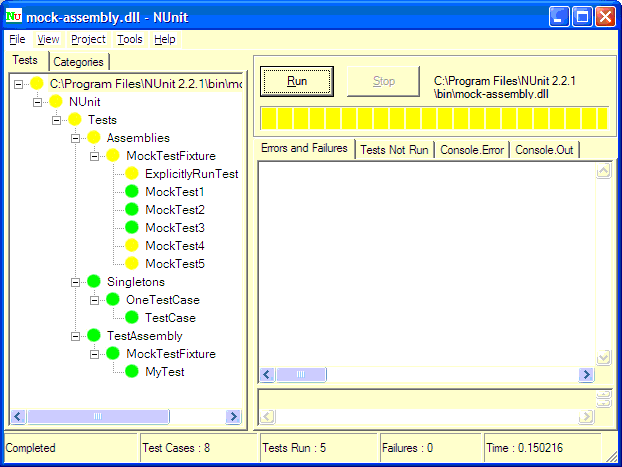Switch to the Tests Not Run tab
622x467 pixels.
point(394,150)
